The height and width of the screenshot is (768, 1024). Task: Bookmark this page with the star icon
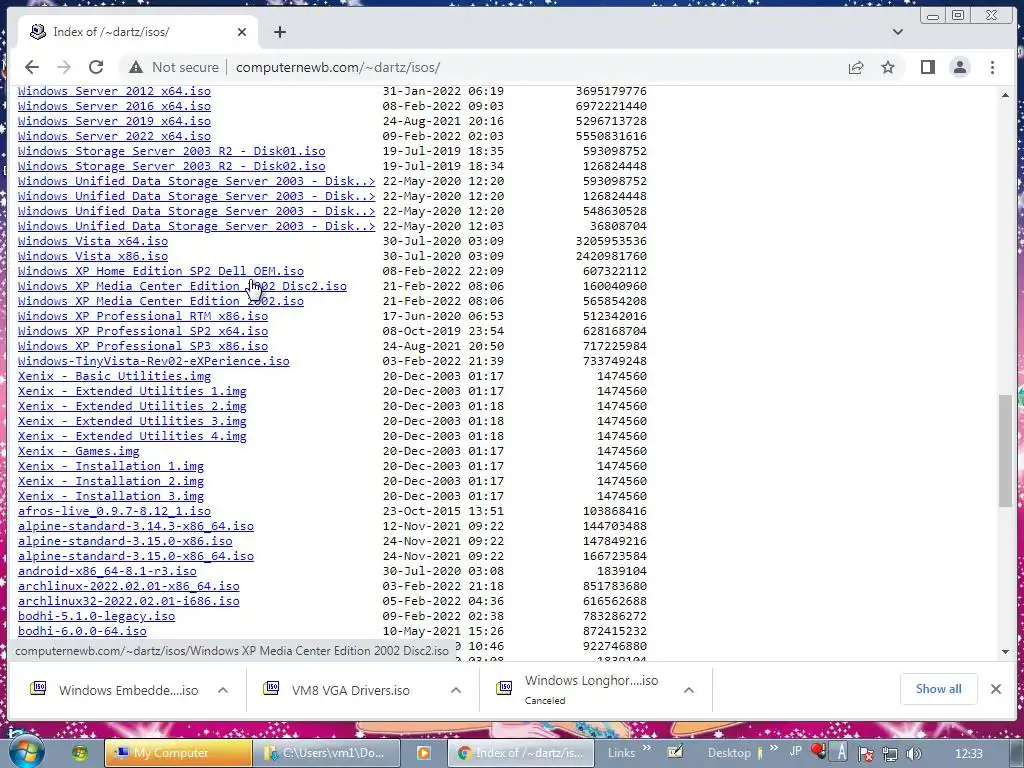click(888, 67)
